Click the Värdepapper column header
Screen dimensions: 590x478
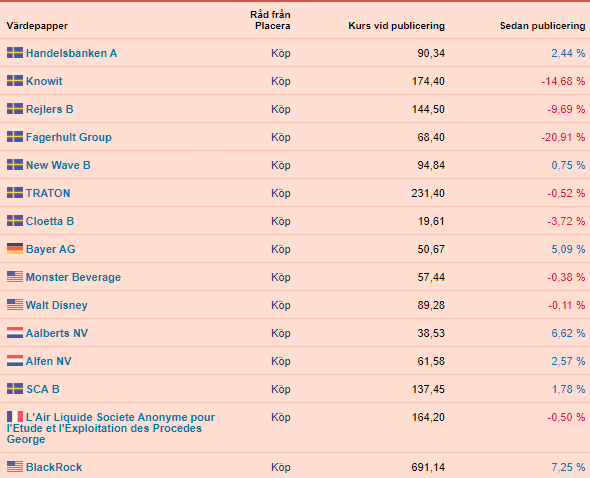point(37,26)
